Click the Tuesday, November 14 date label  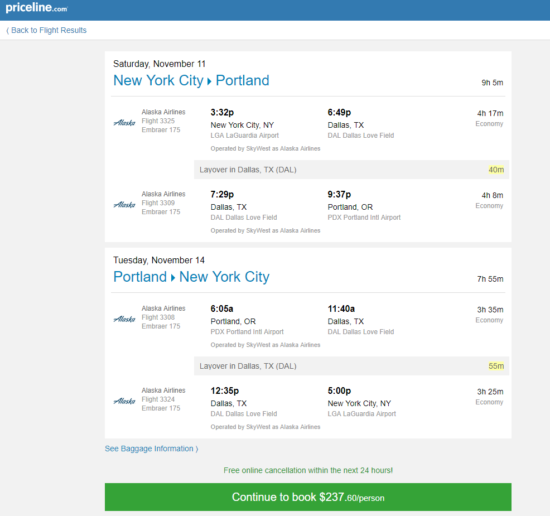(159, 260)
